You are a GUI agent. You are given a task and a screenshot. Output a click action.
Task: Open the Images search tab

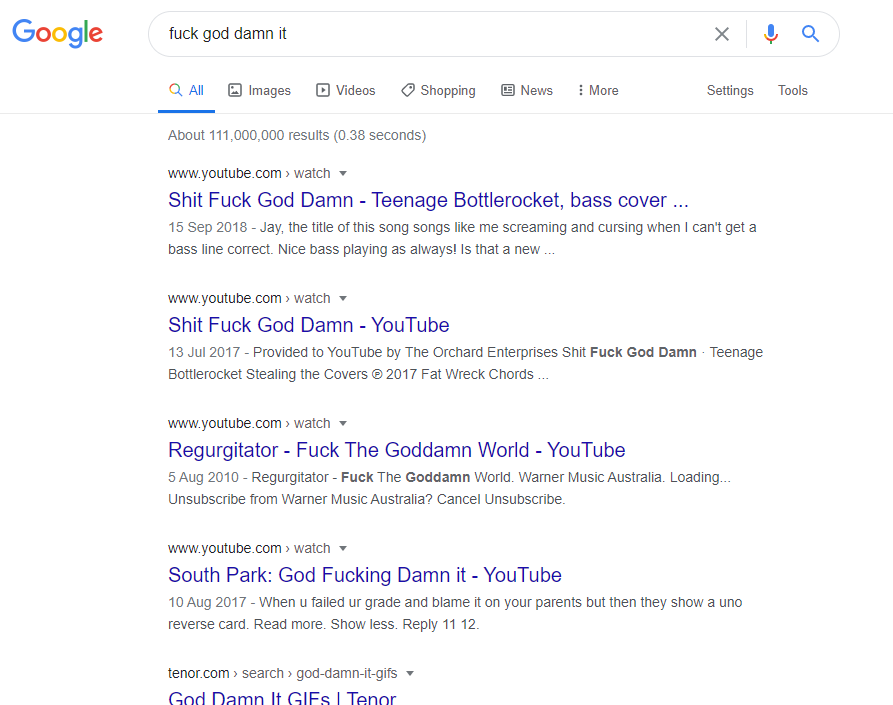point(259,90)
